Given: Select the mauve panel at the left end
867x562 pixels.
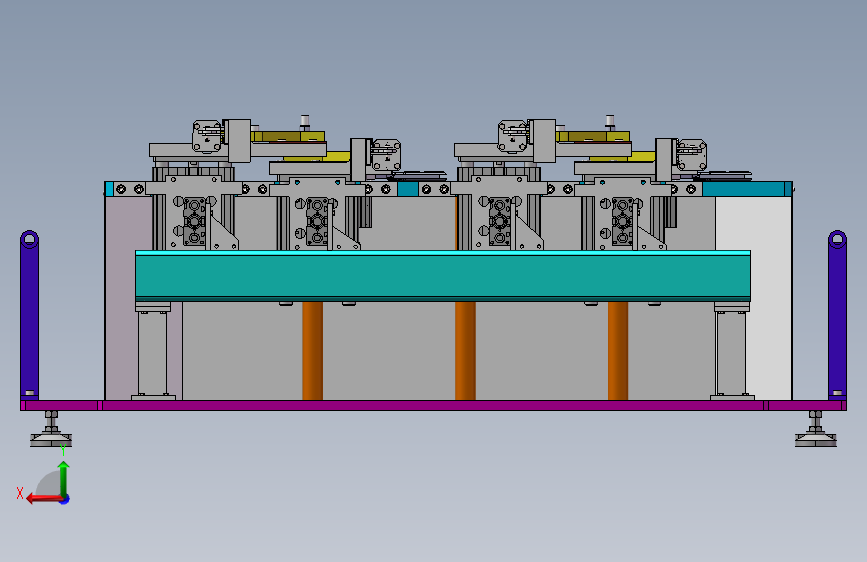Looking at the screenshot, I should [x=122, y=299].
